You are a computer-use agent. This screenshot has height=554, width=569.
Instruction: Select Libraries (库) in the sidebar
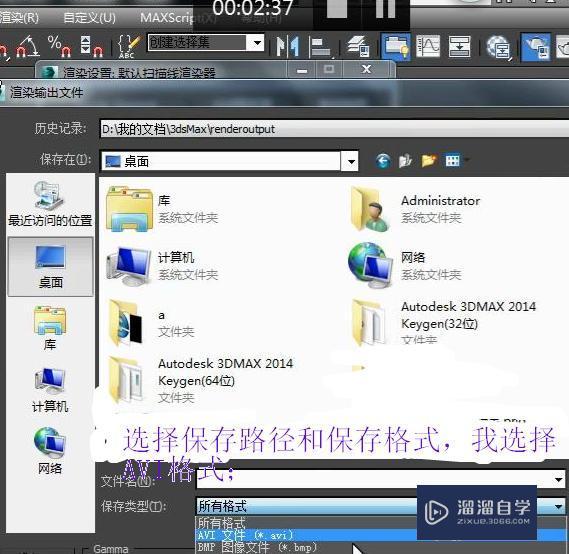(50, 328)
